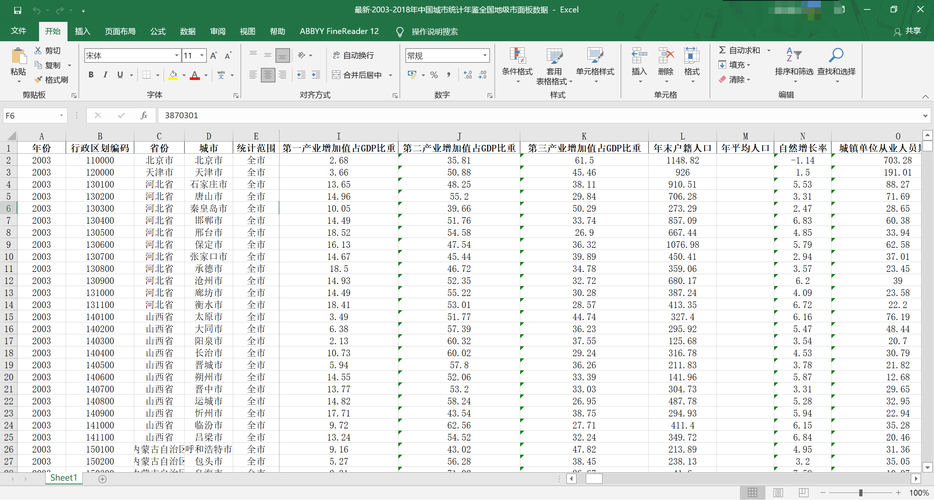Open the ABBYY FineReader 12 tab
This screenshot has width=934, height=500.
pos(339,32)
